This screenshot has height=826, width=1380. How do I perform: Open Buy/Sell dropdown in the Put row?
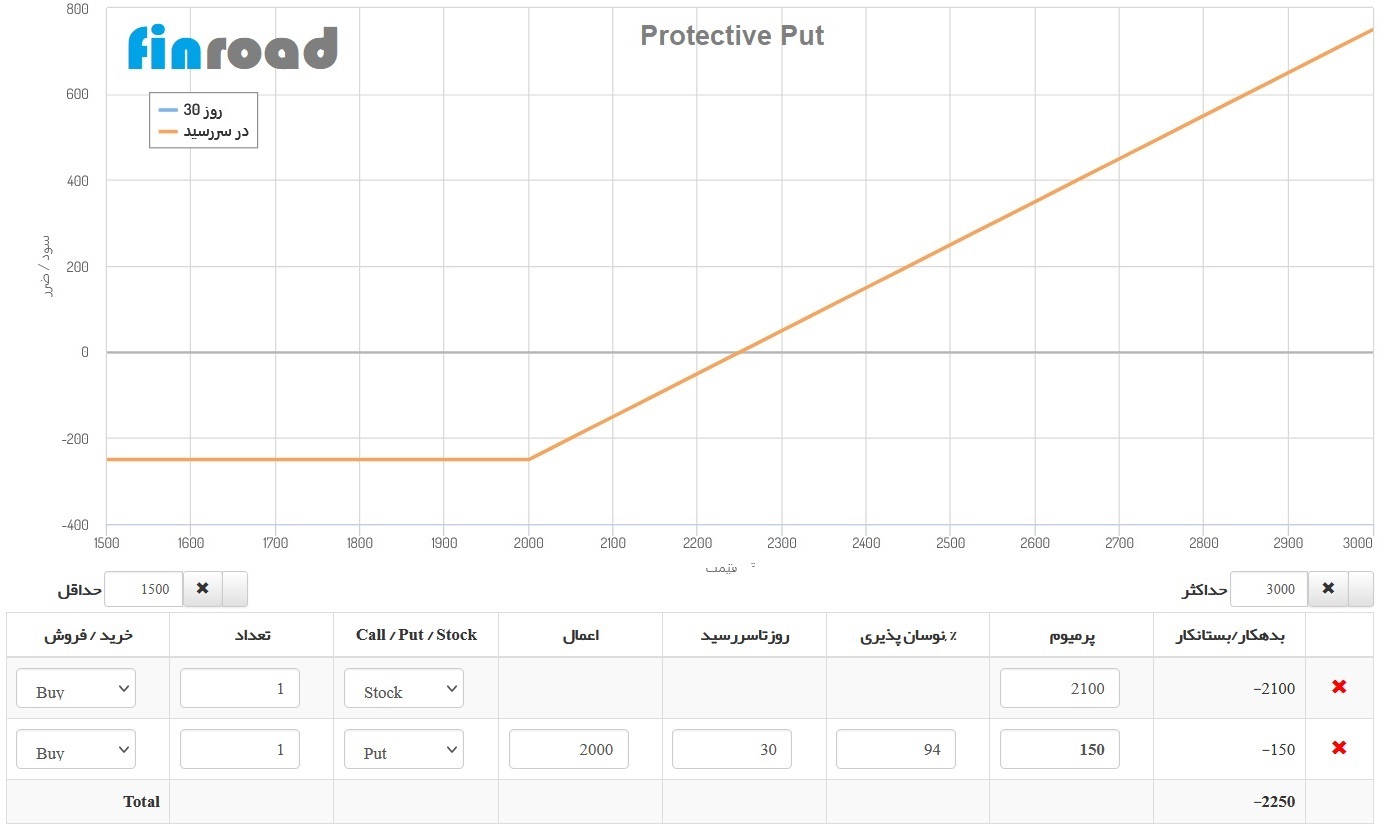(76, 750)
